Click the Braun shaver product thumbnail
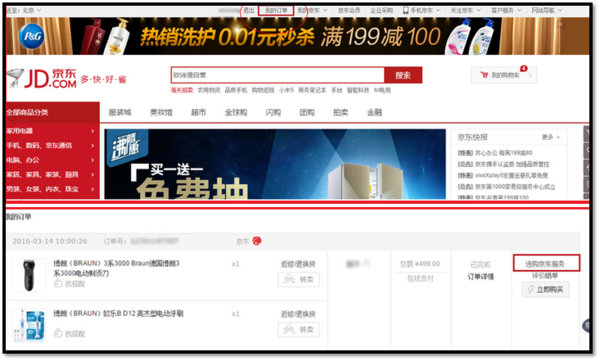The image size is (600, 361). pyautogui.click(x=29, y=275)
